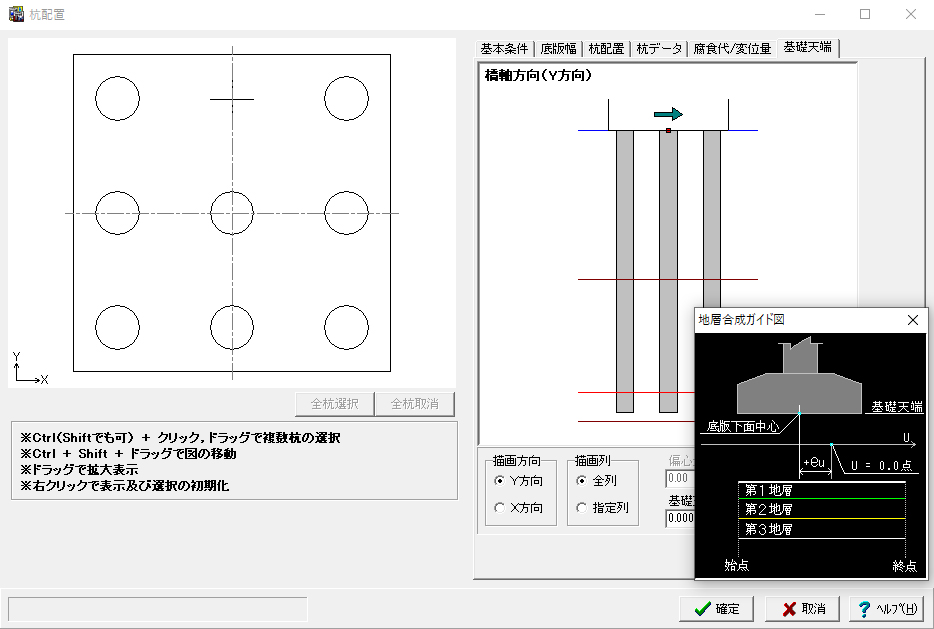This screenshot has width=934, height=629.
Task: Select the middle-left pile circle
Action: click(117, 213)
